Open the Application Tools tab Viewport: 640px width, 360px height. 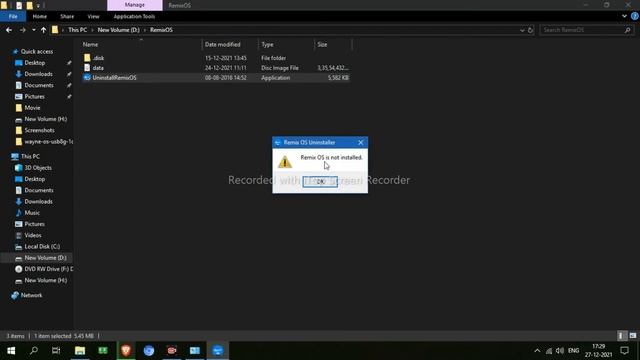[x=134, y=16]
